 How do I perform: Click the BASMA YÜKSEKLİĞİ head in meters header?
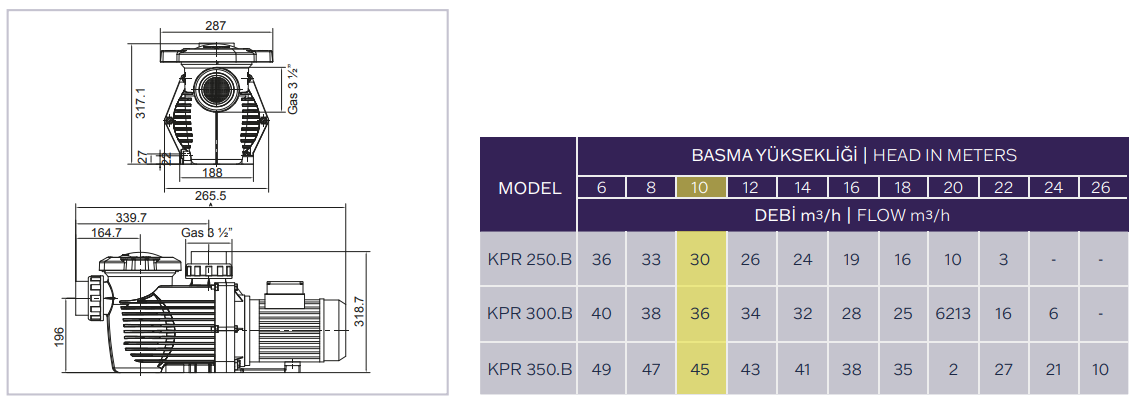854,155
